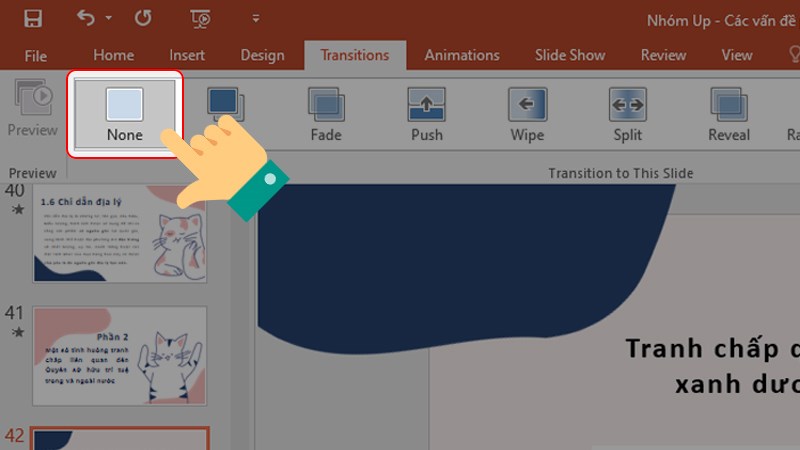The width and height of the screenshot is (800, 450).
Task: Open the File tab
Action: [x=36, y=55]
